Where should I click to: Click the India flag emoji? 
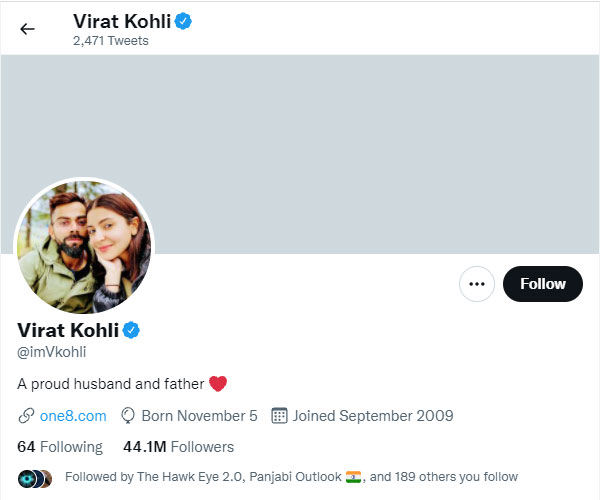pos(353,477)
